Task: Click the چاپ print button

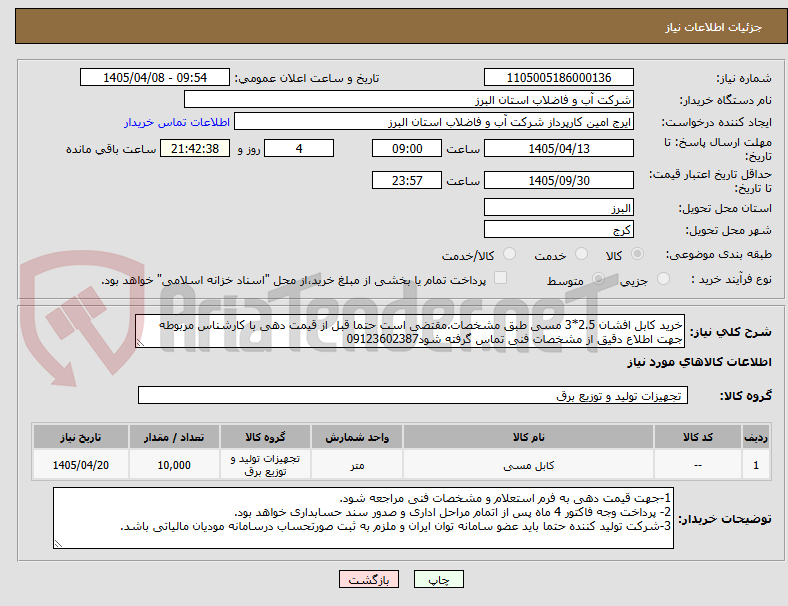Action: coord(439,579)
